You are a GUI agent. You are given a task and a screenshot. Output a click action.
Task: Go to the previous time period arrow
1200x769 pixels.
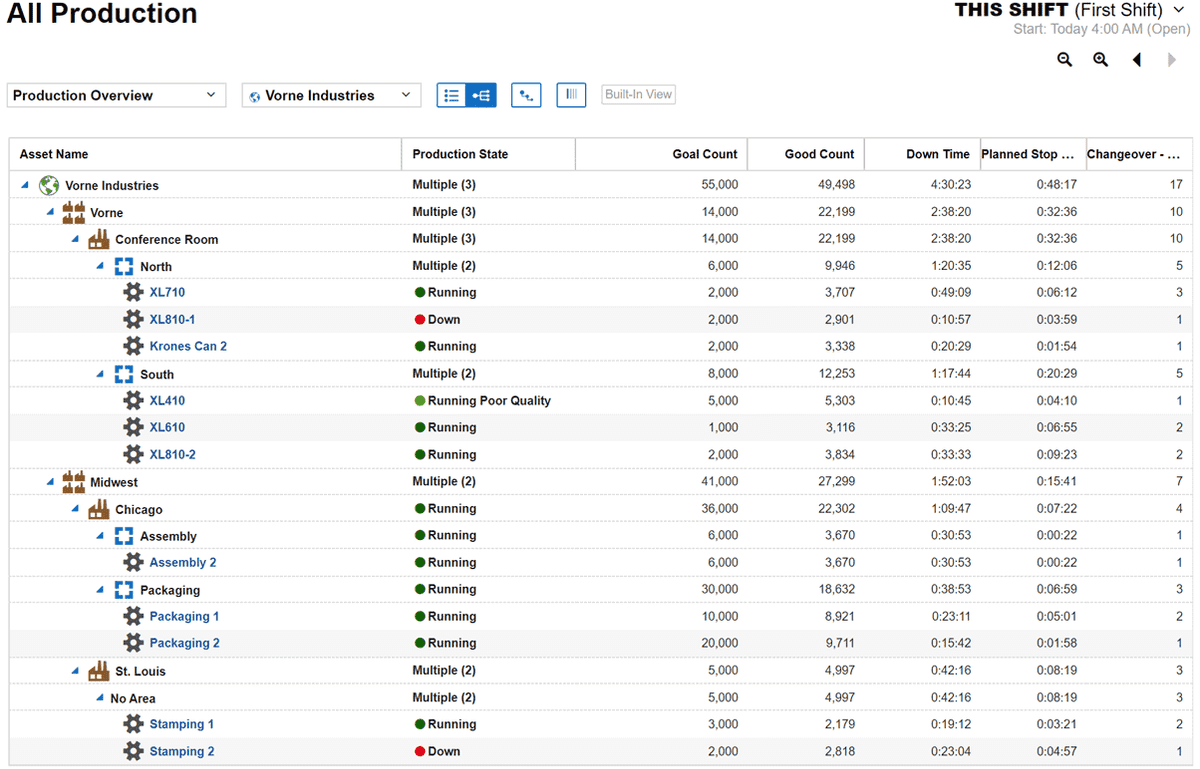pyautogui.click(x=1137, y=60)
